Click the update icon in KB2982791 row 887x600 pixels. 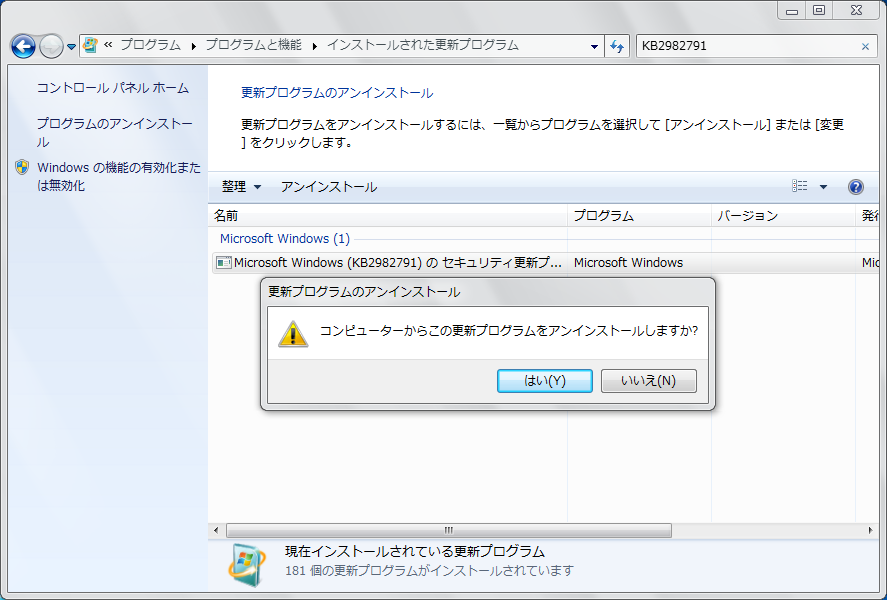(224, 263)
